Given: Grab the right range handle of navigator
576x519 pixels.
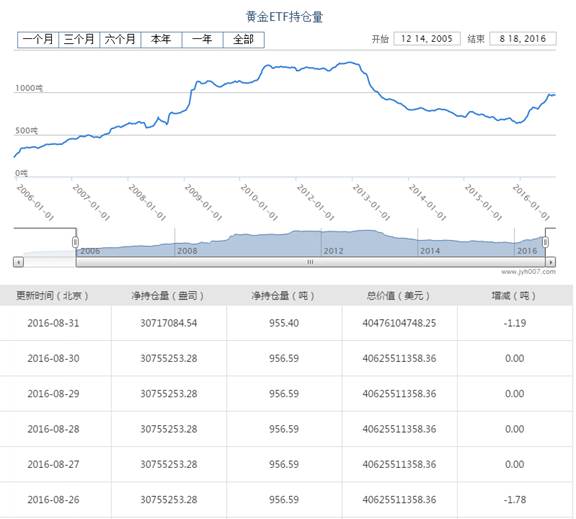Looking at the screenshot, I should pyautogui.click(x=546, y=242).
